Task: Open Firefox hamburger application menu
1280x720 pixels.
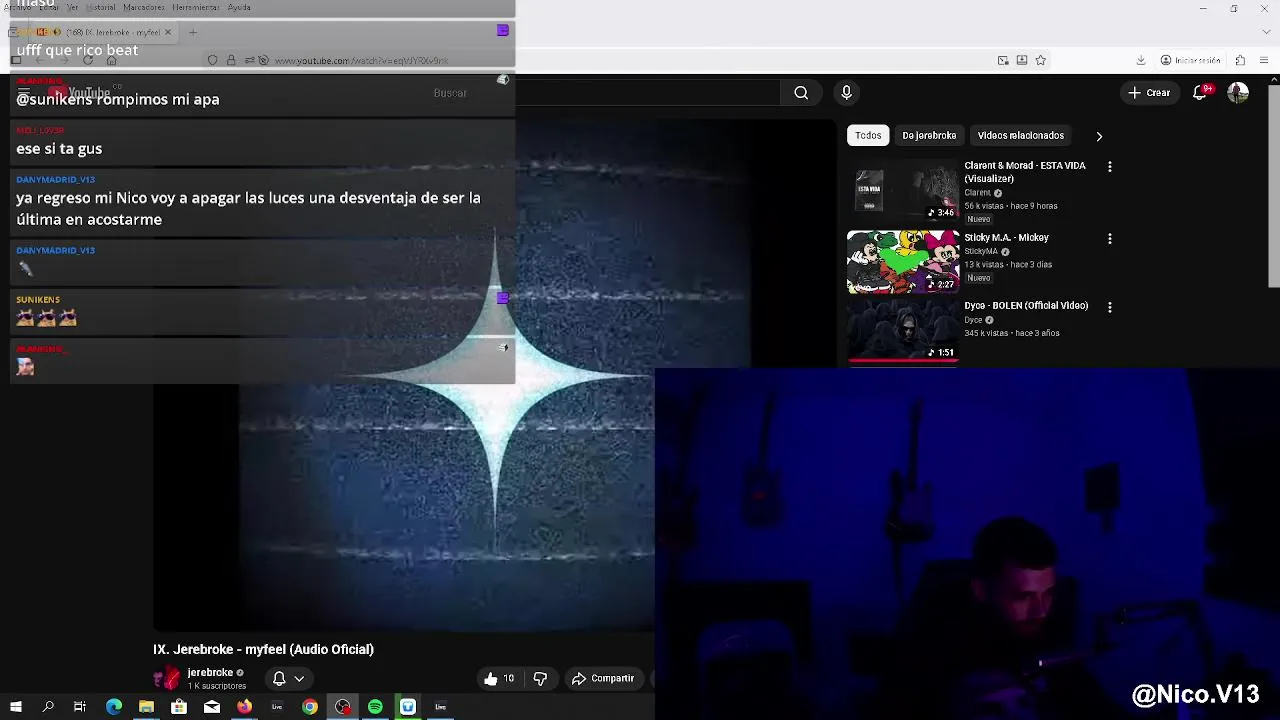Action: (1264, 60)
